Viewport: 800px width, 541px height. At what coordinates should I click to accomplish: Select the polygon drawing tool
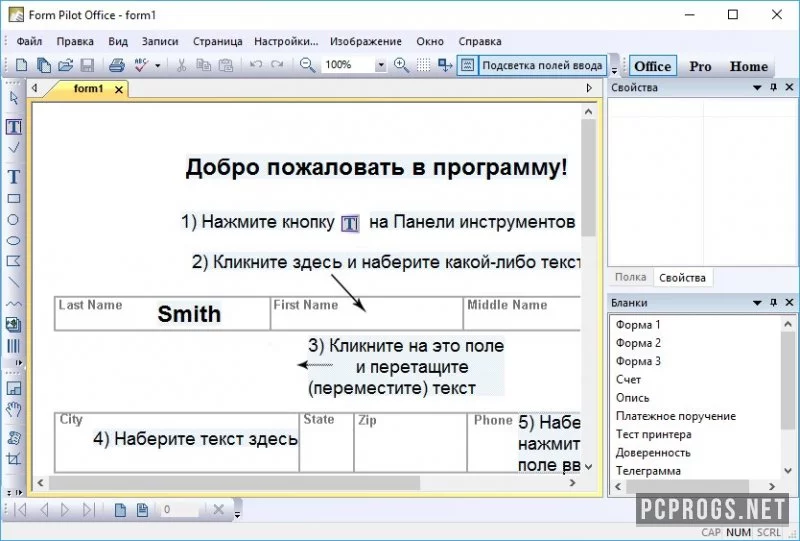point(13,261)
